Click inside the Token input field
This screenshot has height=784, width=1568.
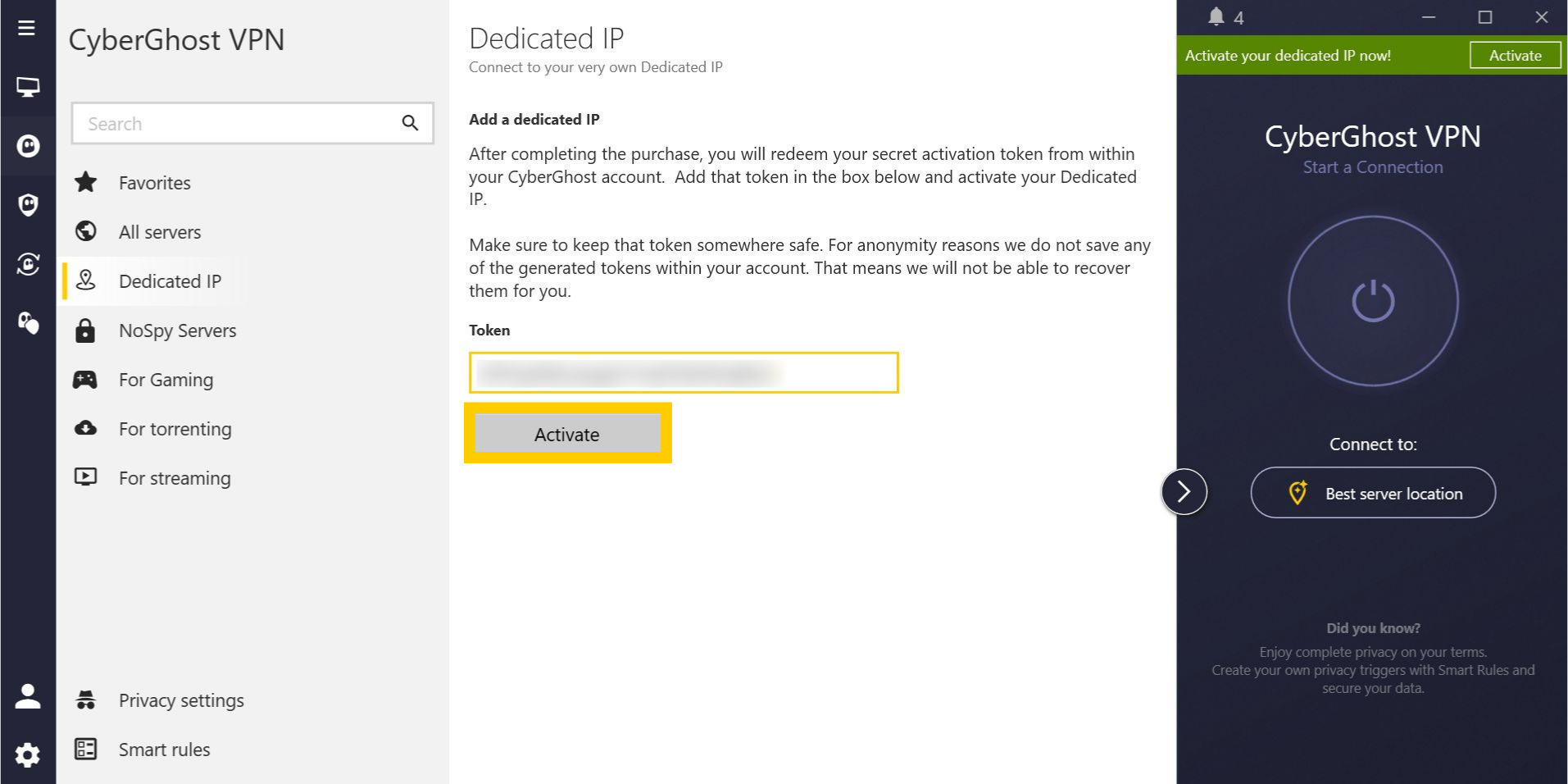pyautogui.click(x=684, y=373)
